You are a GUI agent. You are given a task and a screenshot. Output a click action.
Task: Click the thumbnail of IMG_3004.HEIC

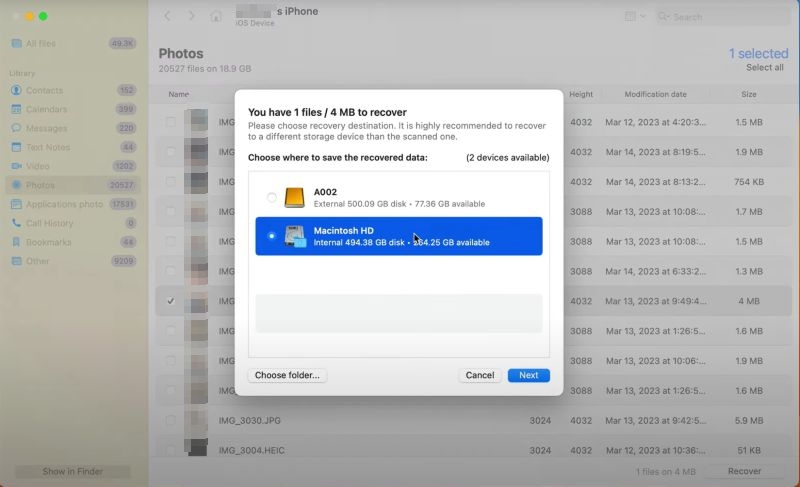(x=195, y=447)
